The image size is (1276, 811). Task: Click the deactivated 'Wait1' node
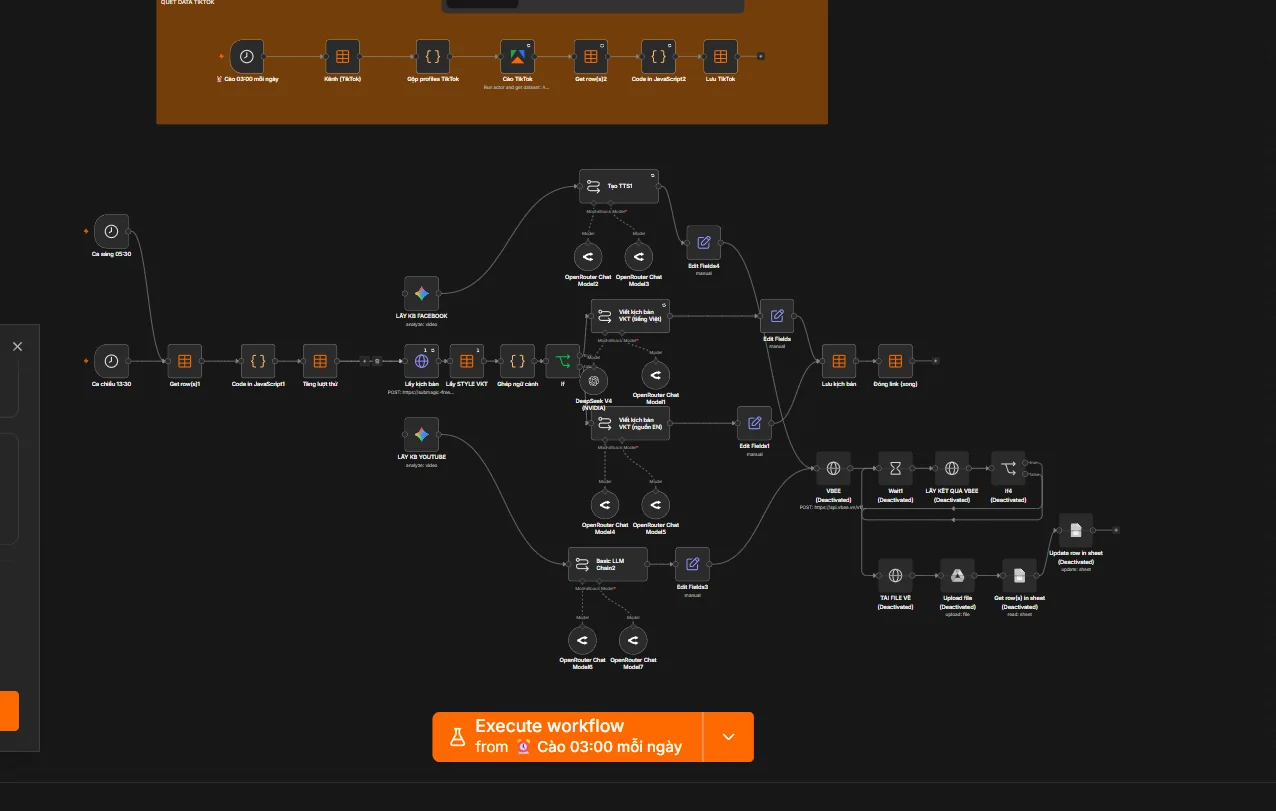click(x=895, y=468)
